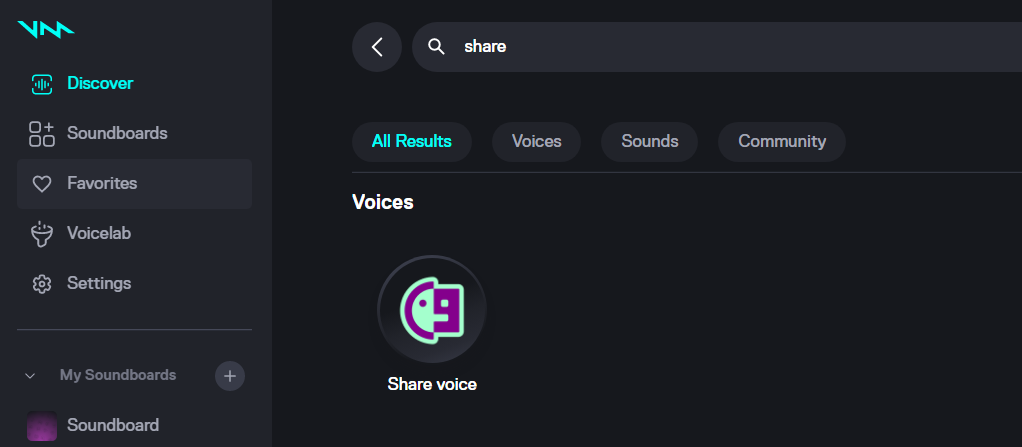Click the My Soundboards section heading

click(x=118, y=375)
